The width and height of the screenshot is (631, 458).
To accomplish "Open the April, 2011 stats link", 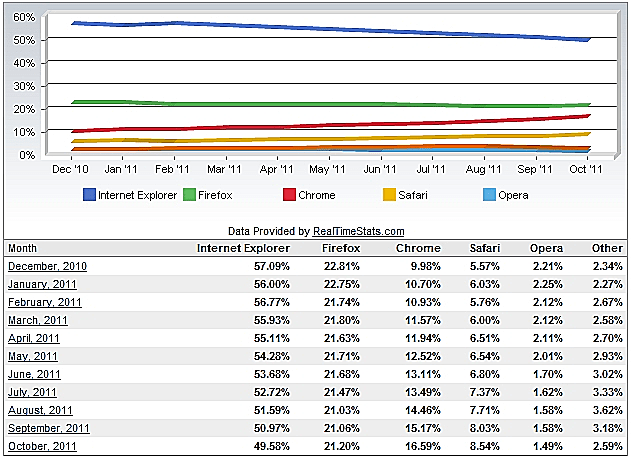I will click(x=34, y=338).
